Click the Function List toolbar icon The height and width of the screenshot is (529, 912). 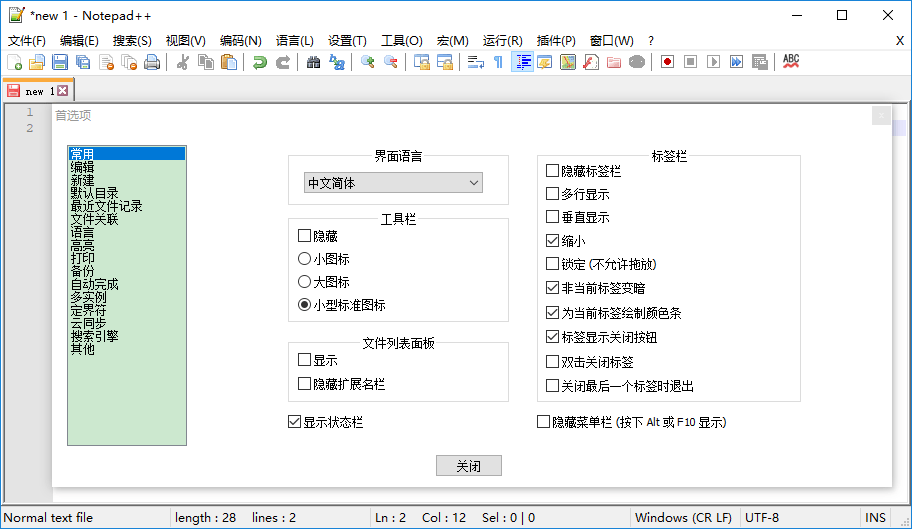point(591,62)
